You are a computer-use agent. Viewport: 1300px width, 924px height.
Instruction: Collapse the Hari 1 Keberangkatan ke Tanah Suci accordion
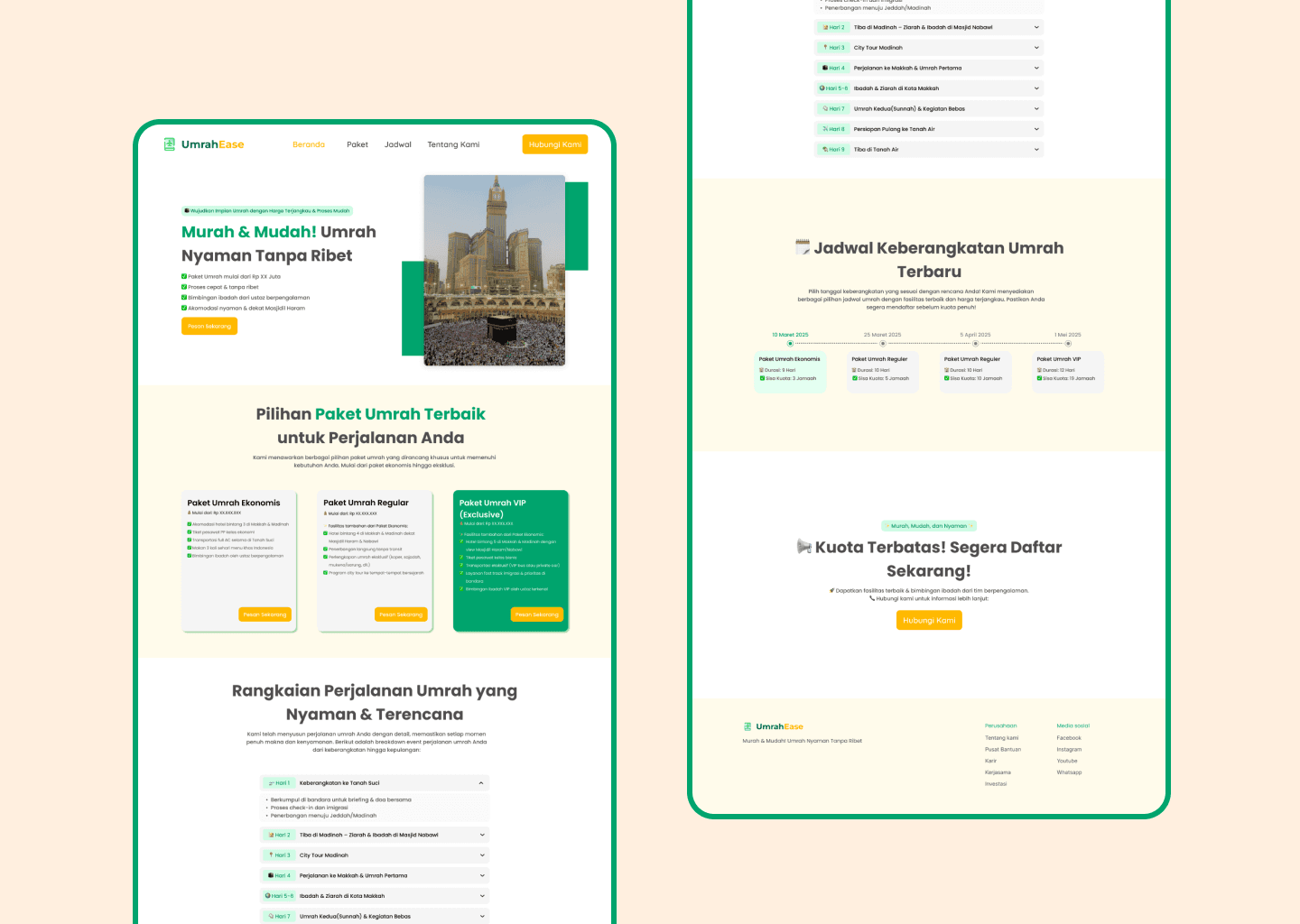pyautogui.click(x=481, y=783)
